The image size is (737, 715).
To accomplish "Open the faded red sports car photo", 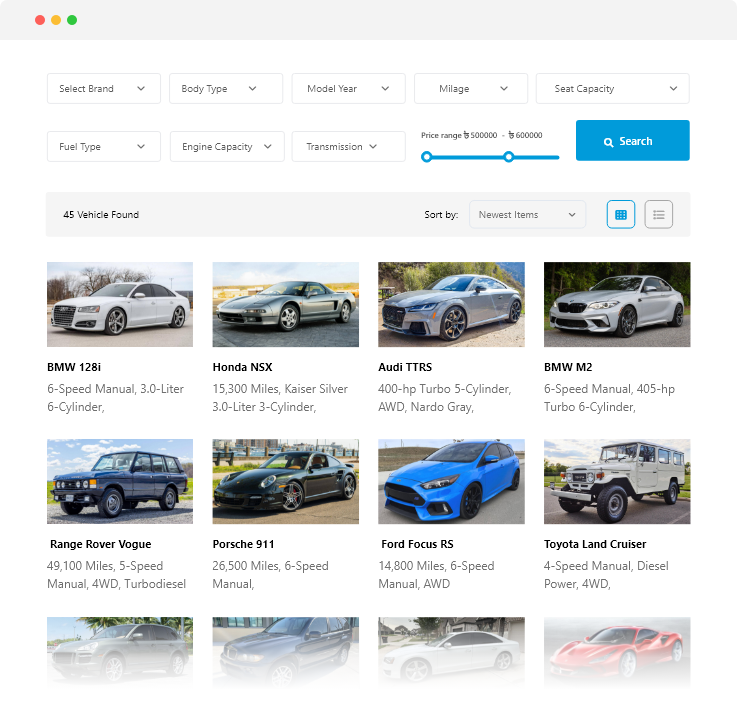I will pyautogui.click(x=617, y=652).
